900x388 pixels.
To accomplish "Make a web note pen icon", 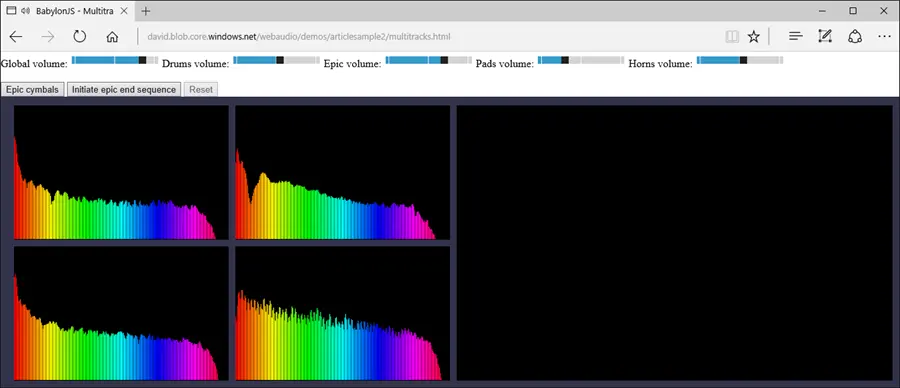I will [x=825, y=37].
